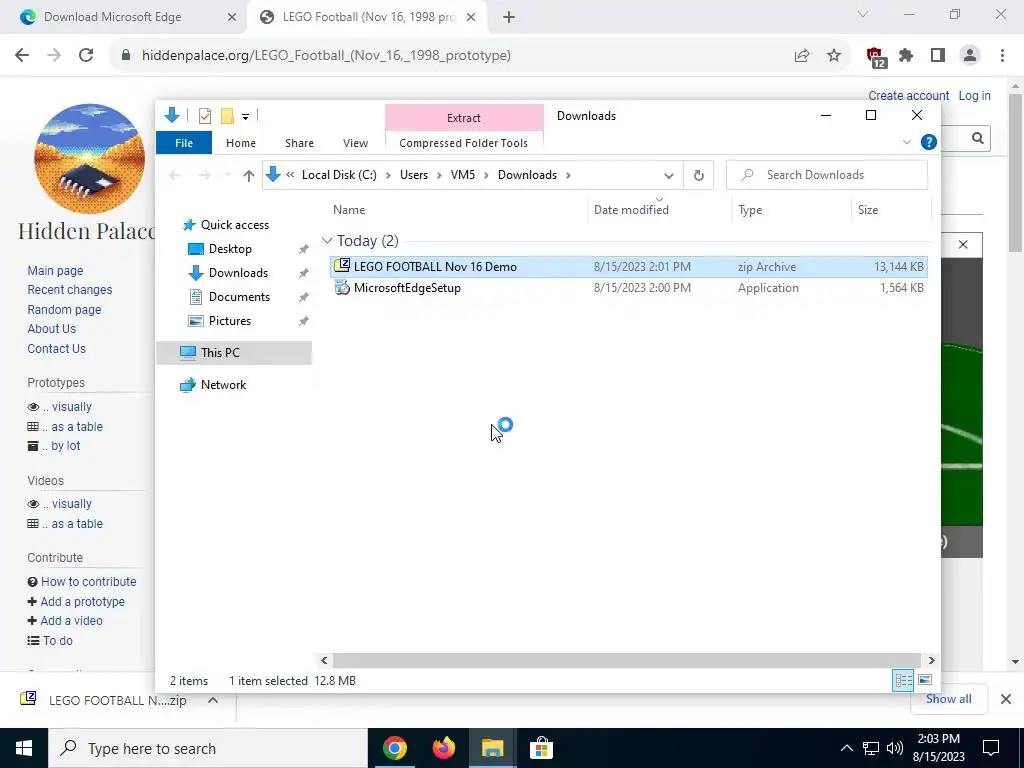1024x768 pixels.
Task: Switch to the Share ribbon tab
Action: click(x=299, y=143)
